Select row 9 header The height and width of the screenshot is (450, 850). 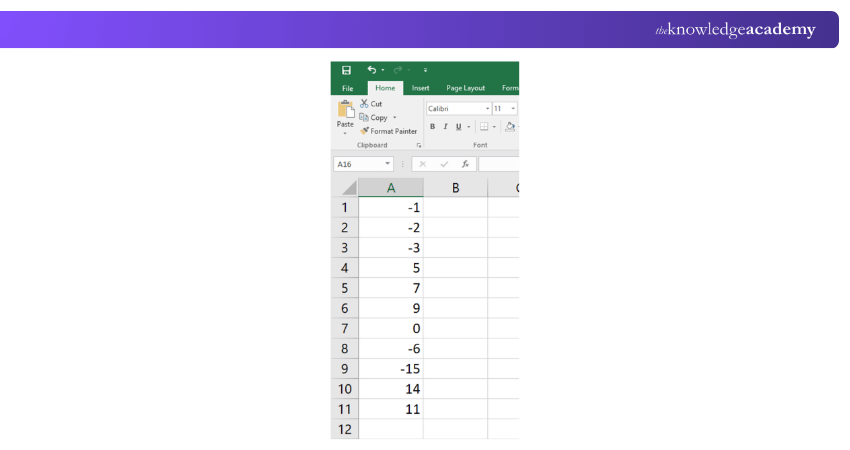(345, 369)
